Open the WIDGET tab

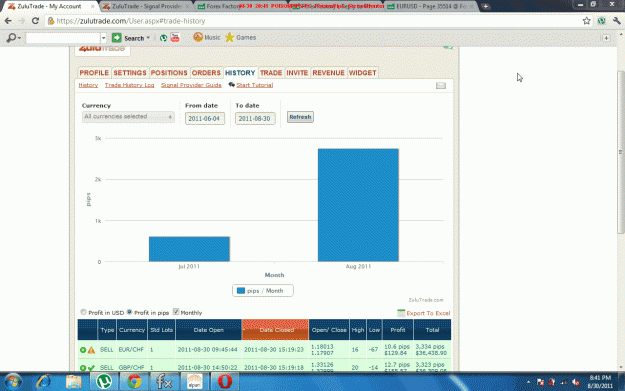point(363,73)
